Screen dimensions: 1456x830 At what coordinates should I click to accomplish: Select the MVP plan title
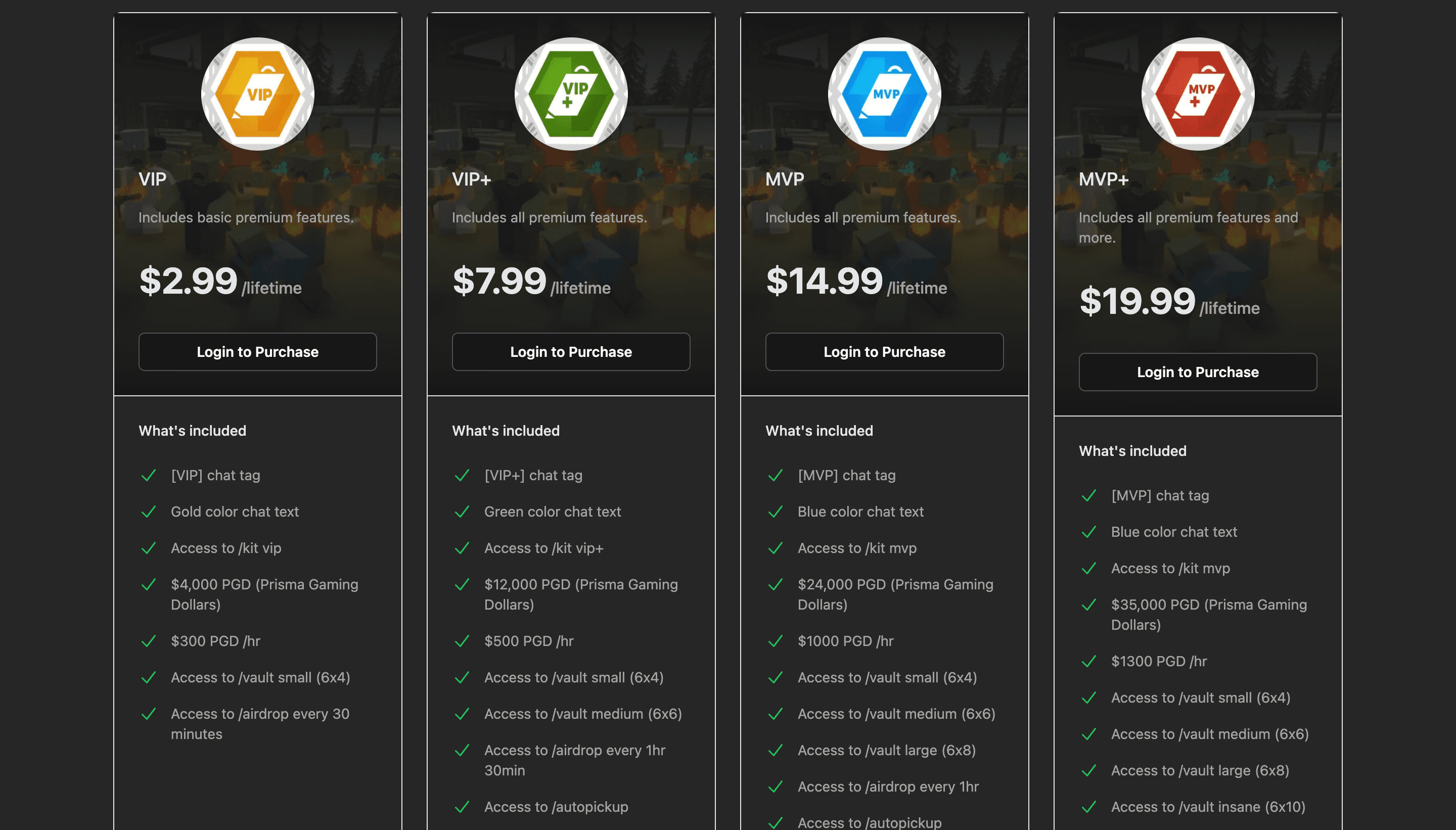click(x=785, y=179)
